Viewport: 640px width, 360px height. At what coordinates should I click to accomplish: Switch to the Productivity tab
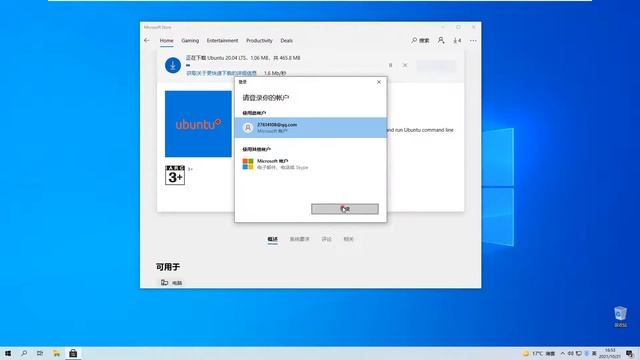tap(259, 40)
